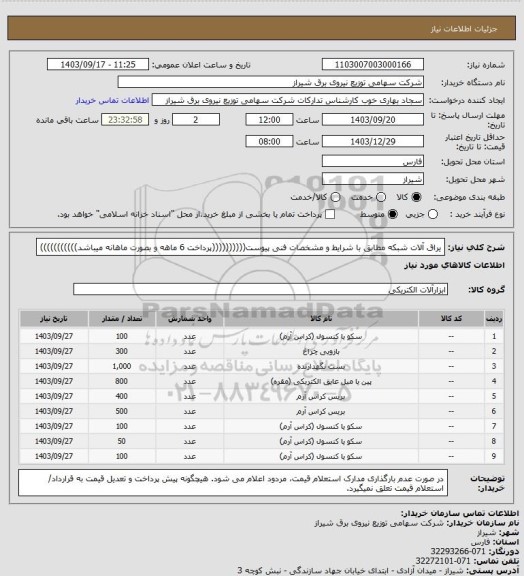Select the خدمت radio button
This screenshot has width=524, height=576.
click(381, 197)
